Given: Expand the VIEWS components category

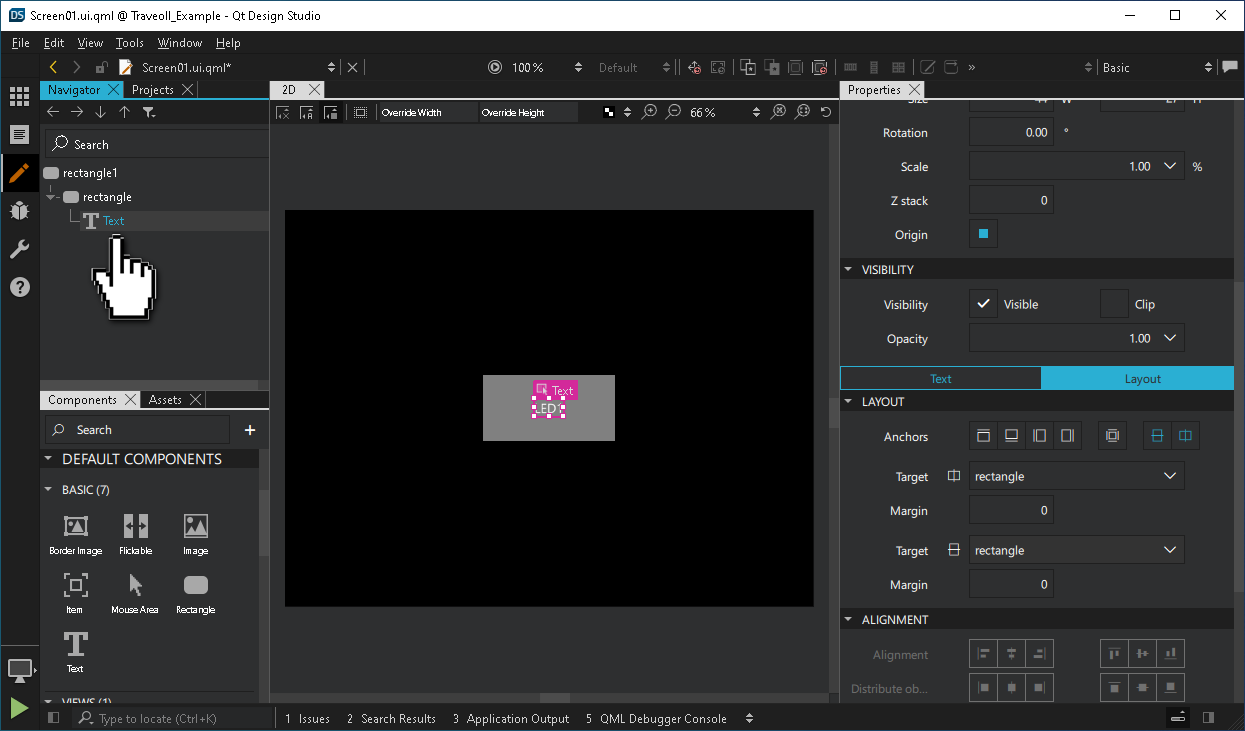Looking at the screenshot, I should click(47, 700).
